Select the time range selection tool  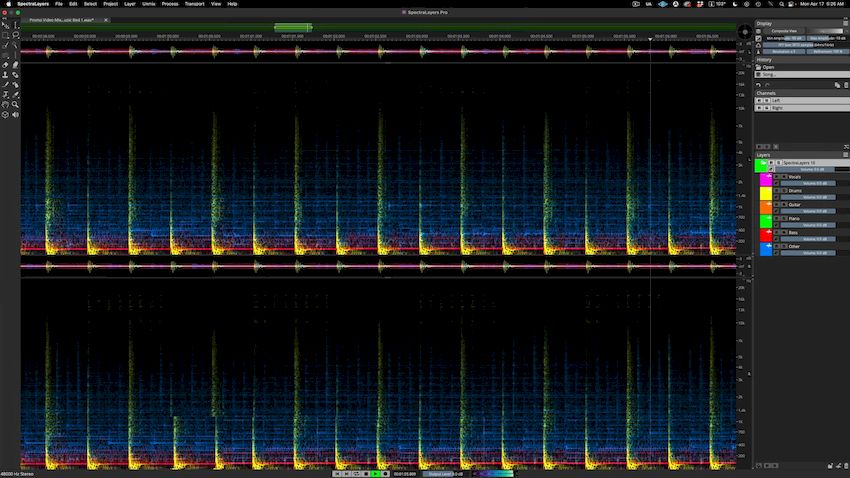point(15,25)
